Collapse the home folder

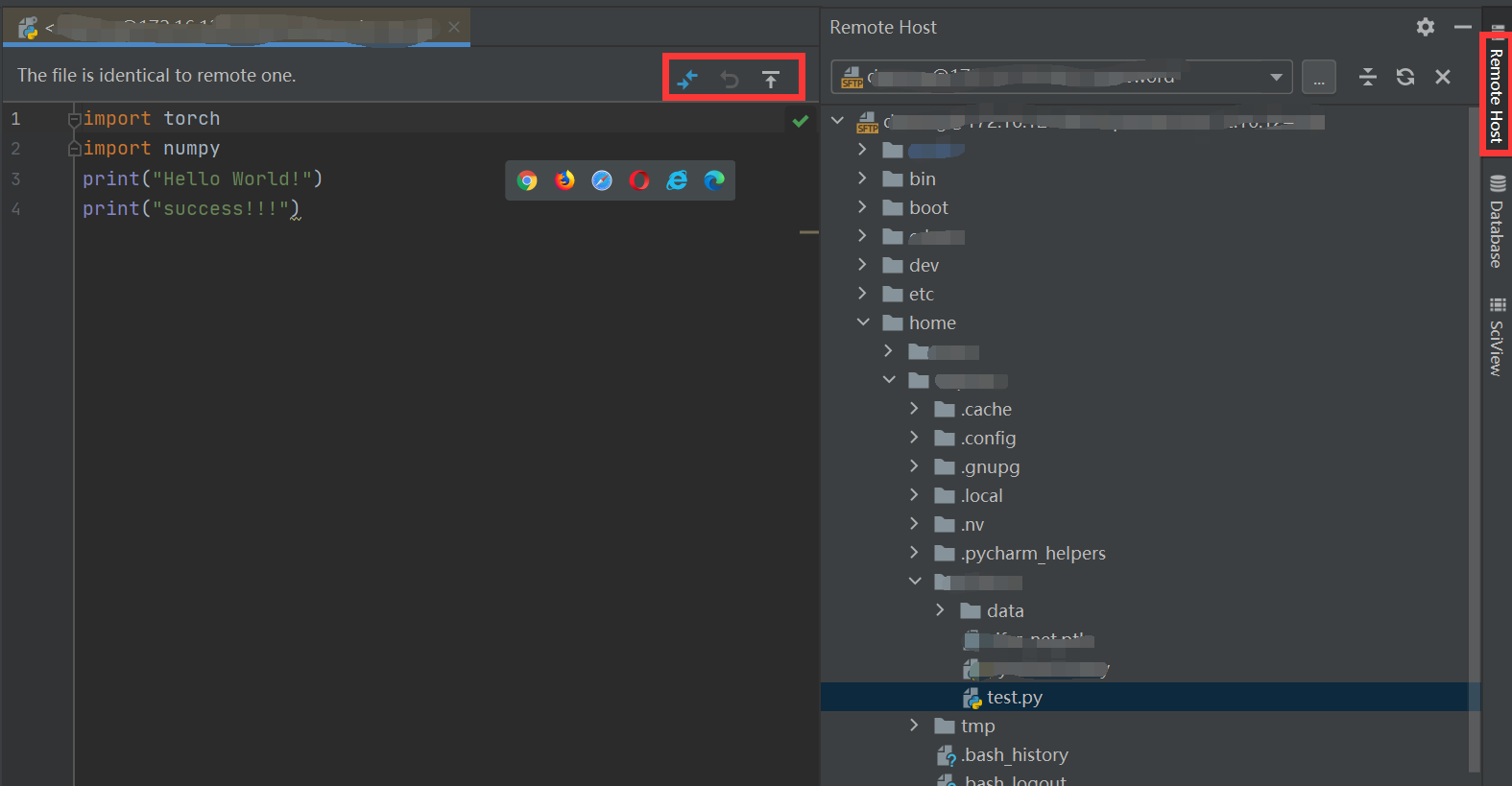point(863,322)
